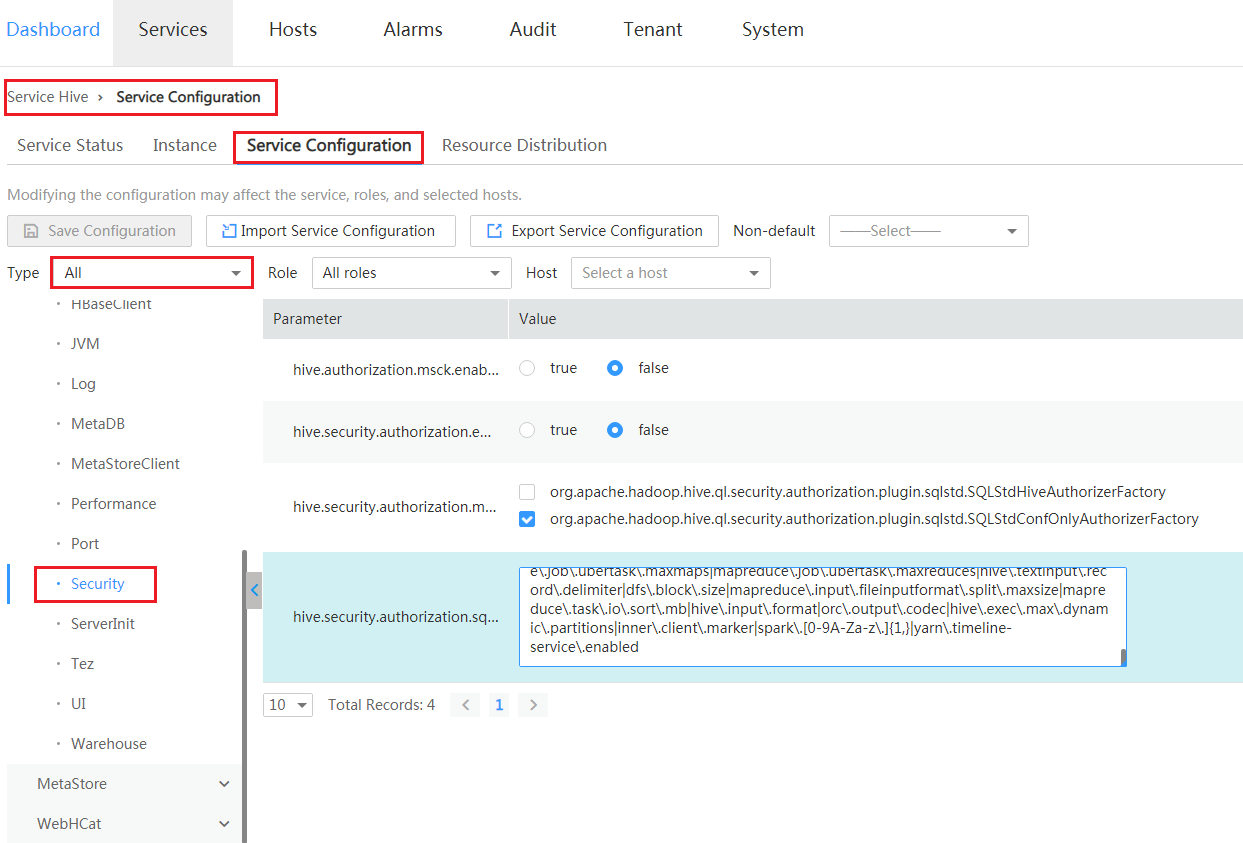Open the Audit menu
The image size is (1243, 843).
coord(533,30)
